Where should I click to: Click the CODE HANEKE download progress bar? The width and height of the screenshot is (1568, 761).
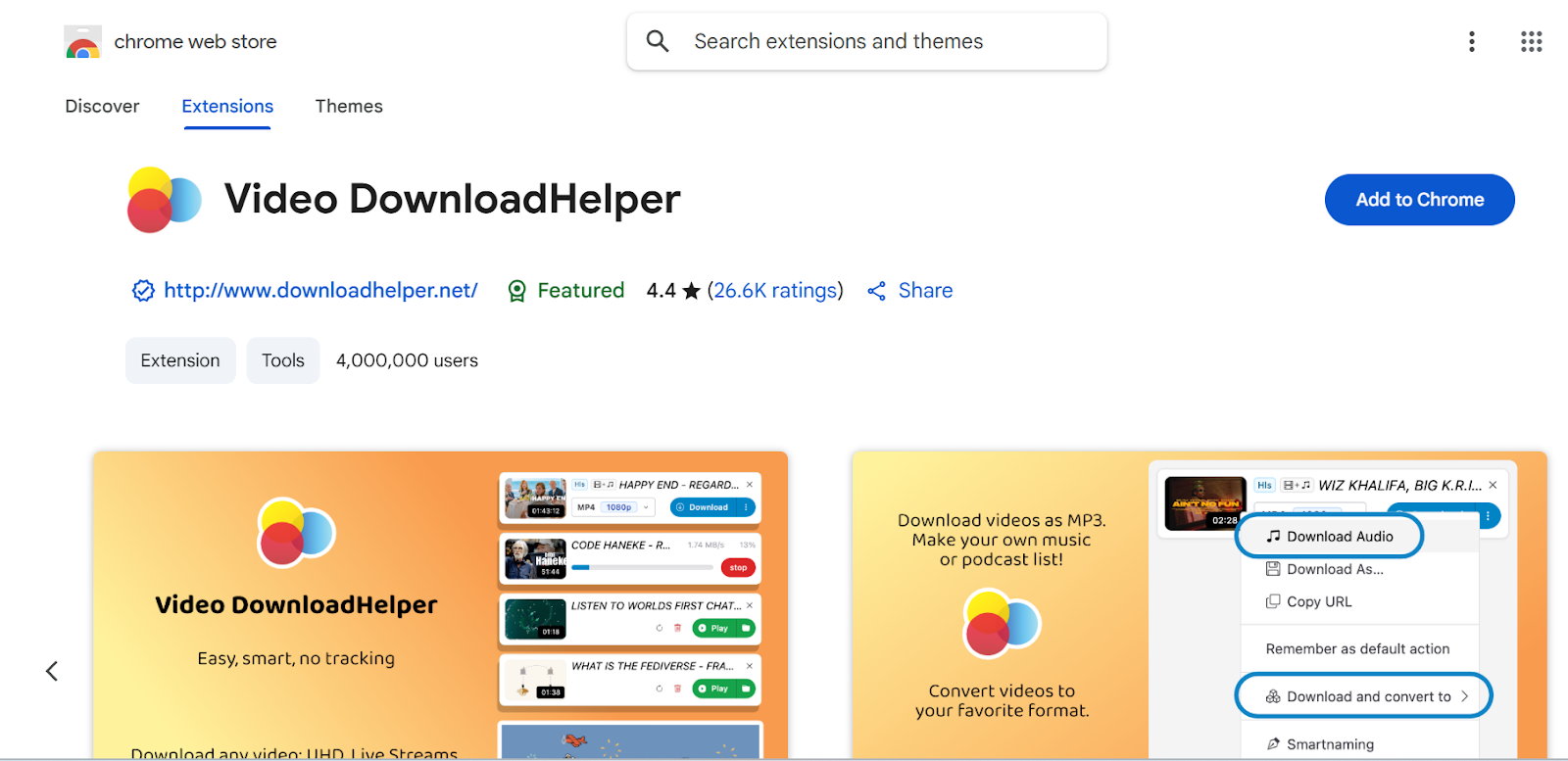coord(642,568)
